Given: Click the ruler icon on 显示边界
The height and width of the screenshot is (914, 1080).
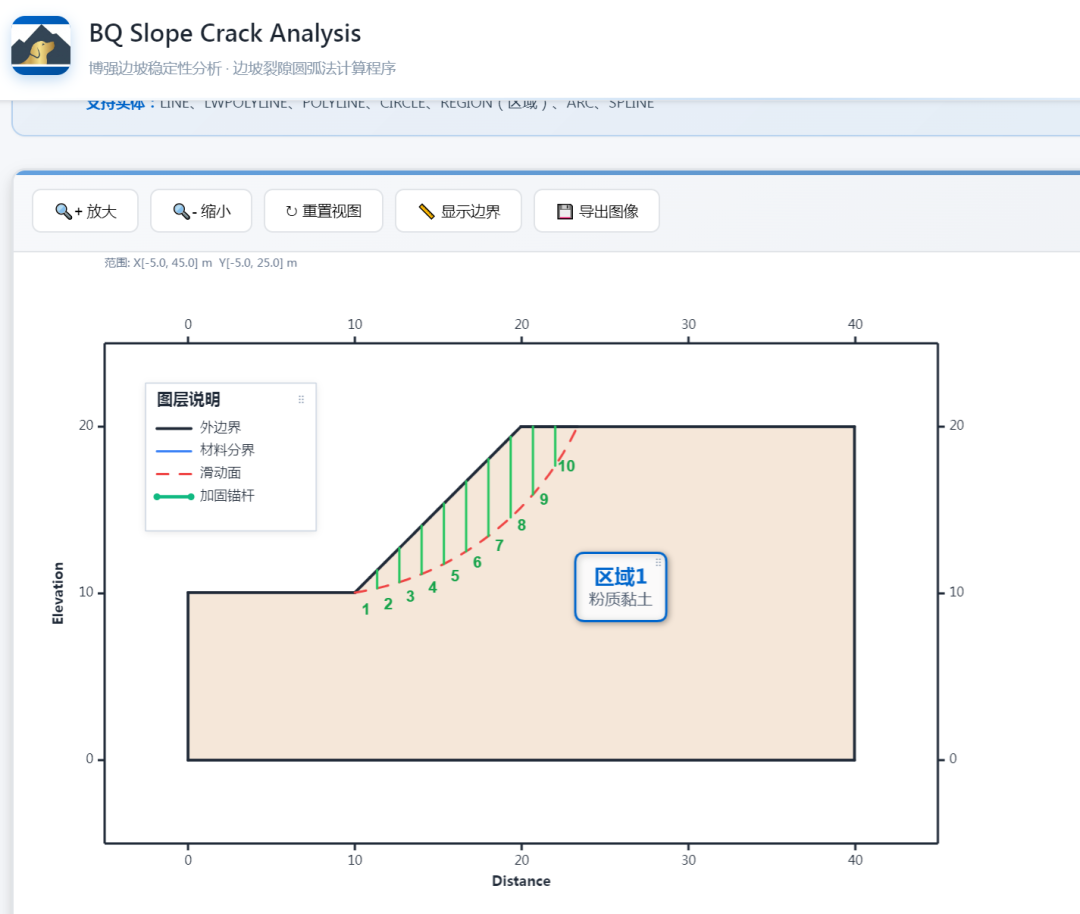Looking at the screenshot, I should [426, 211].
